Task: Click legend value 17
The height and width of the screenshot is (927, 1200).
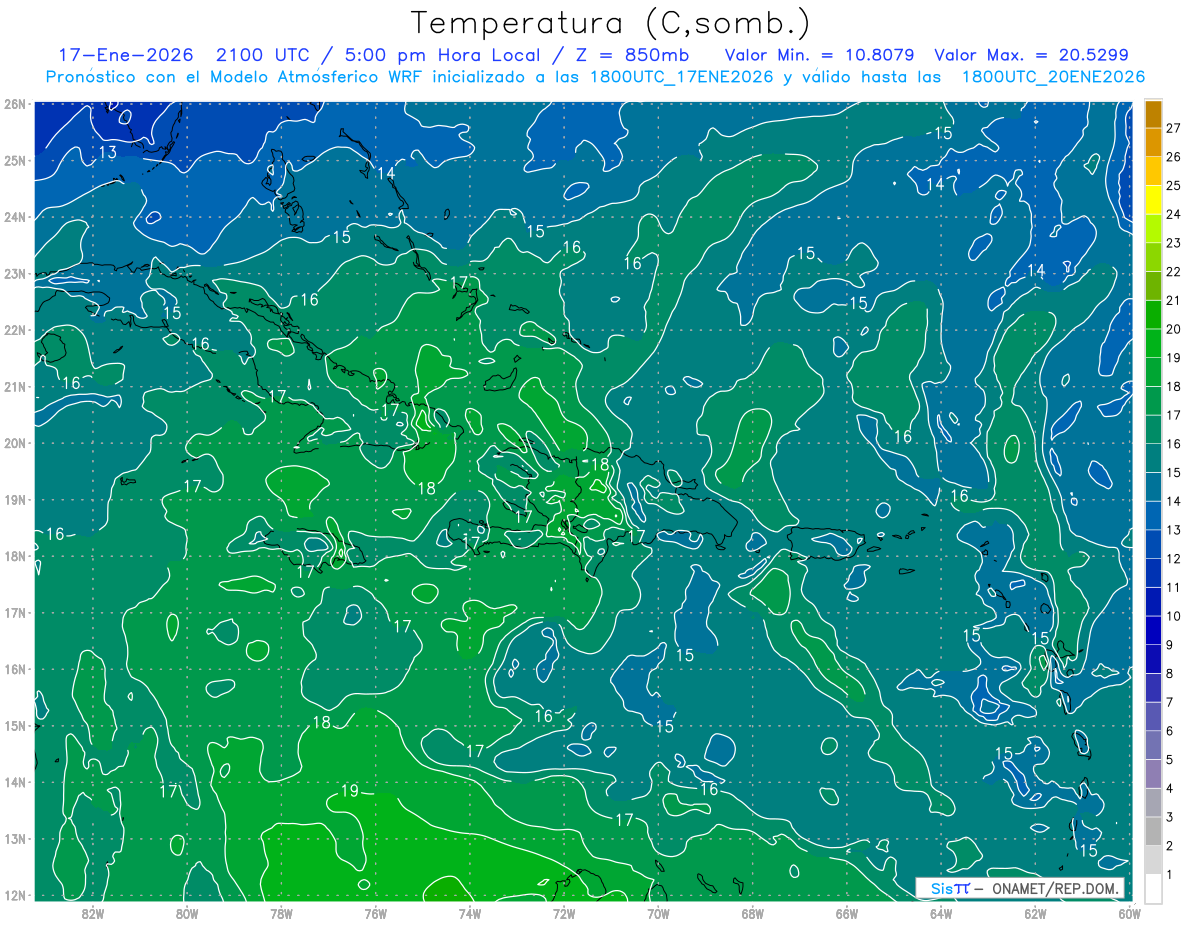Action: [1173, 415]
